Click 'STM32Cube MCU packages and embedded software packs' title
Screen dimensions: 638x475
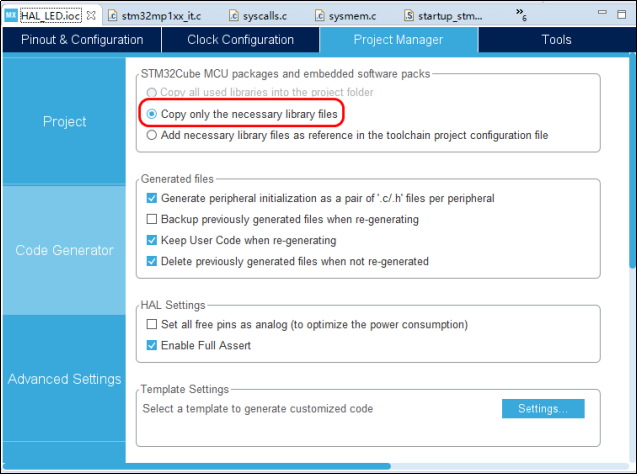tap(285, 74)
